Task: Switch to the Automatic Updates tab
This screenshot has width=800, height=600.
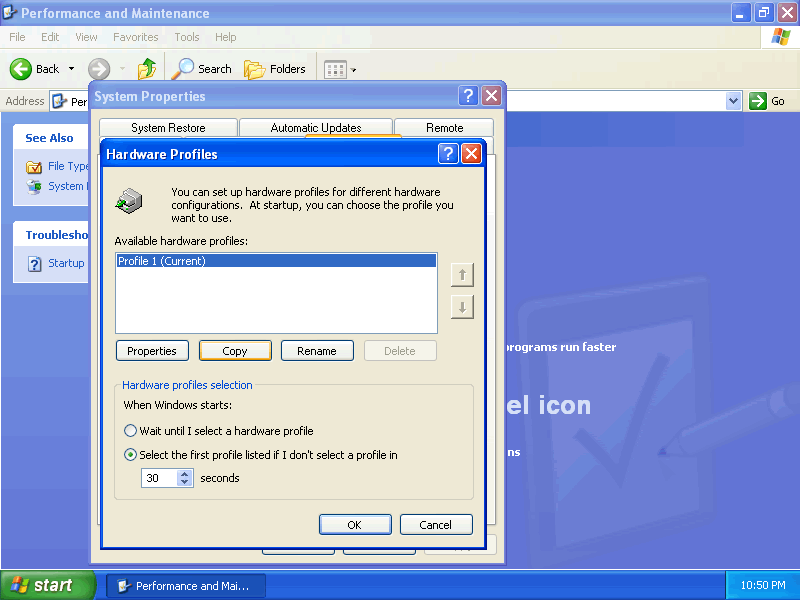Action: [x=316, y=128]
